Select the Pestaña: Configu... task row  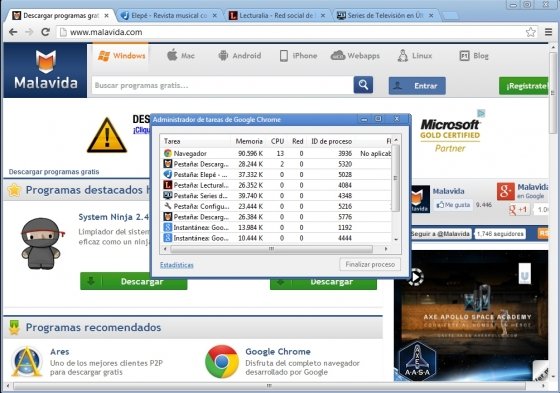coord(277,206)
